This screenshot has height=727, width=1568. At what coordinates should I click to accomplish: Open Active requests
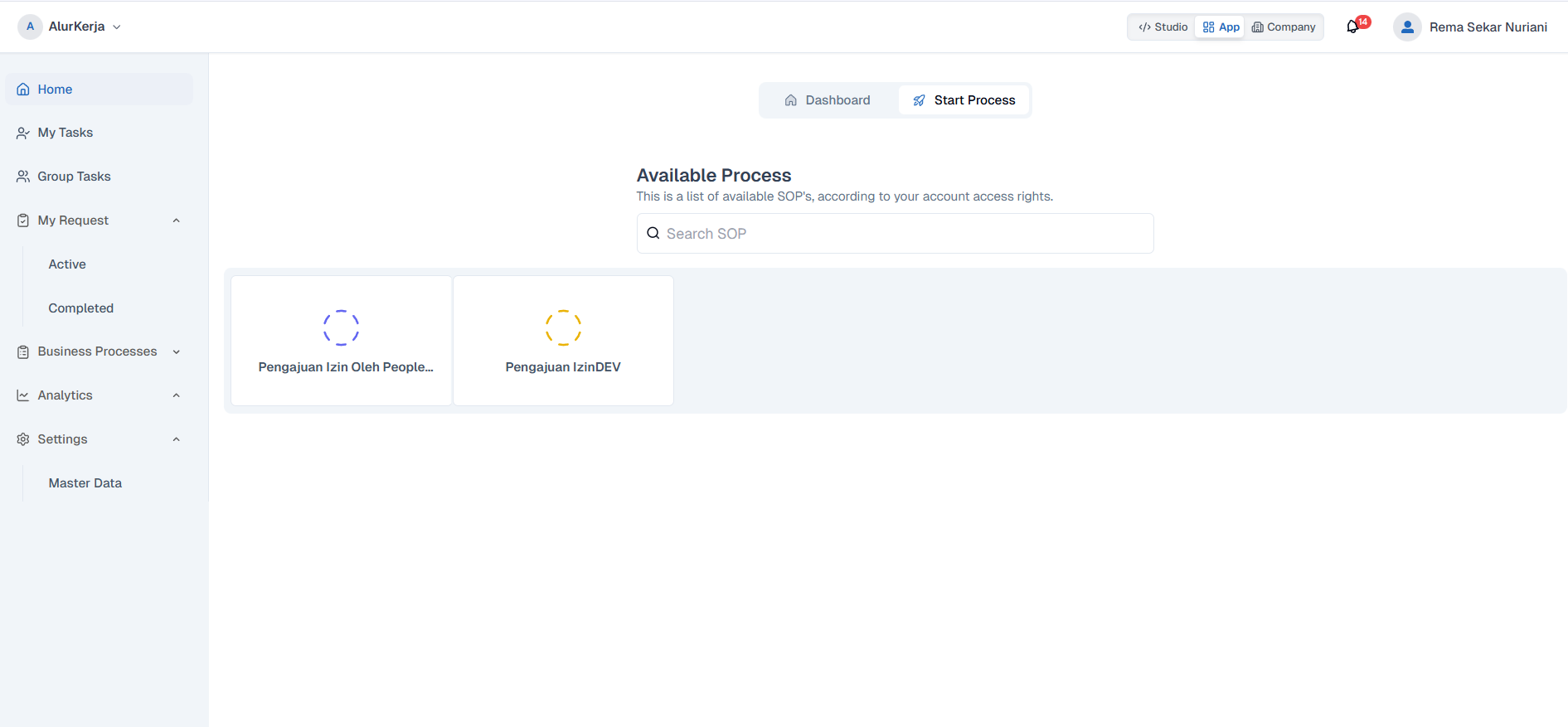coord(67,264)
